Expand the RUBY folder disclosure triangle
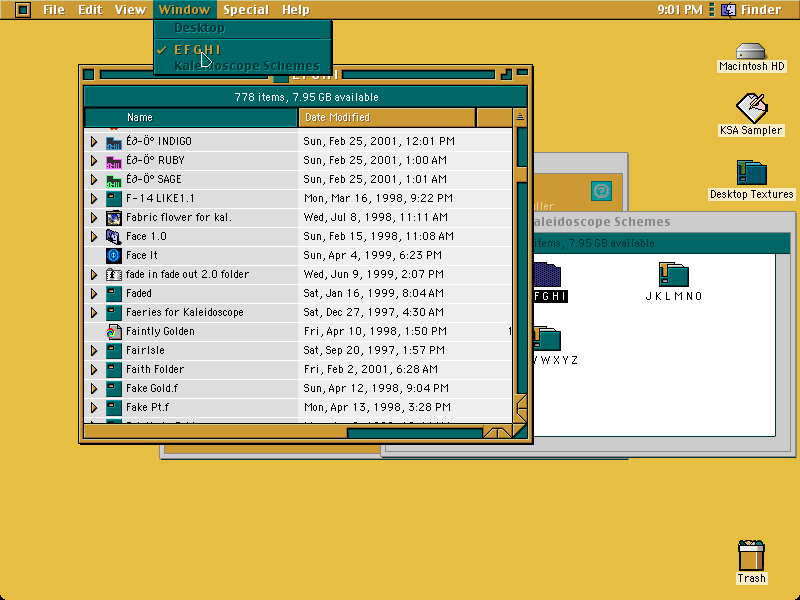 click(94, 161)
